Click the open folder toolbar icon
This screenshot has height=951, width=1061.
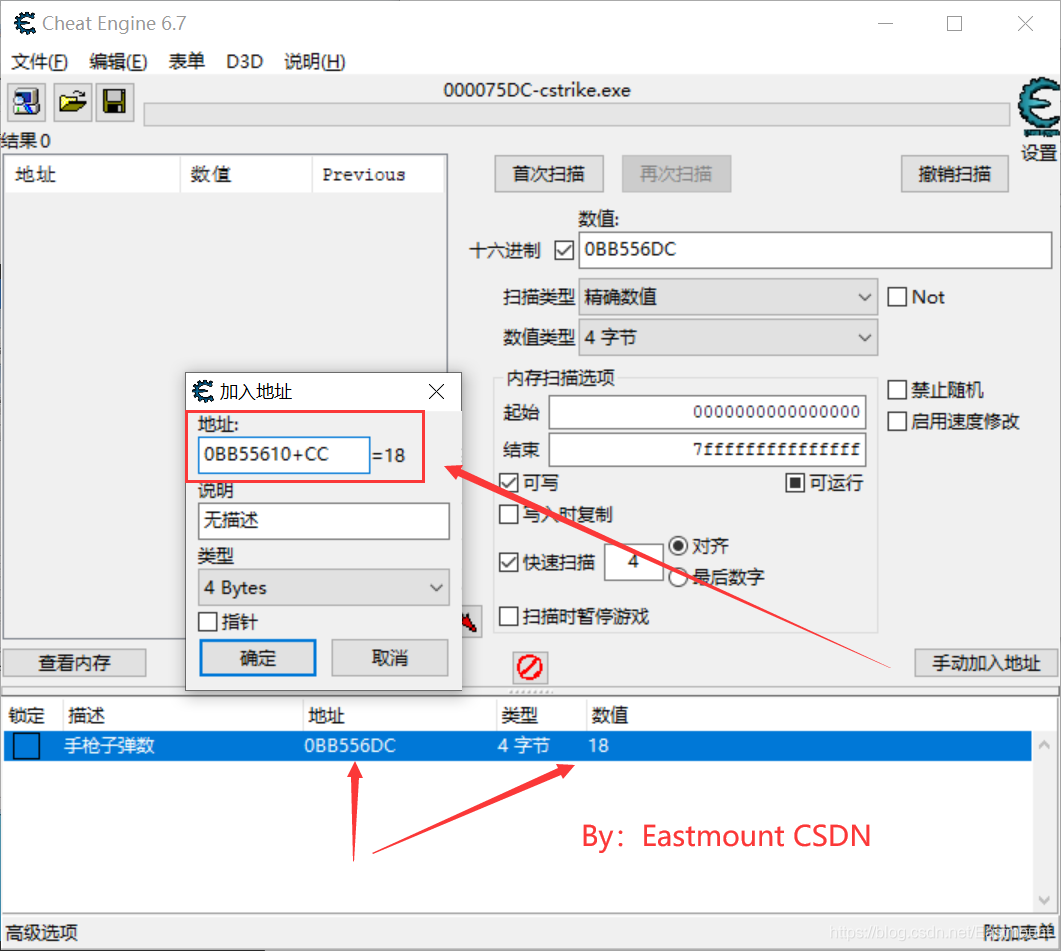click(72, 103)
